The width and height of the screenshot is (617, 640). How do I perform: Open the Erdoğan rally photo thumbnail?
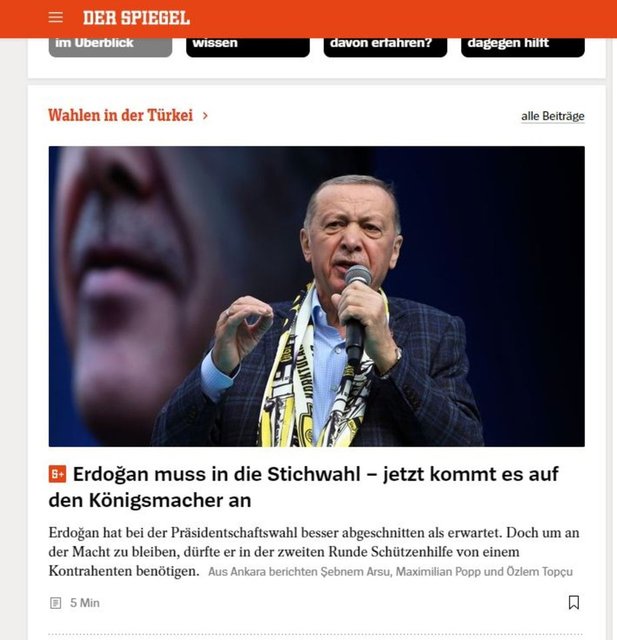point(316,296)
